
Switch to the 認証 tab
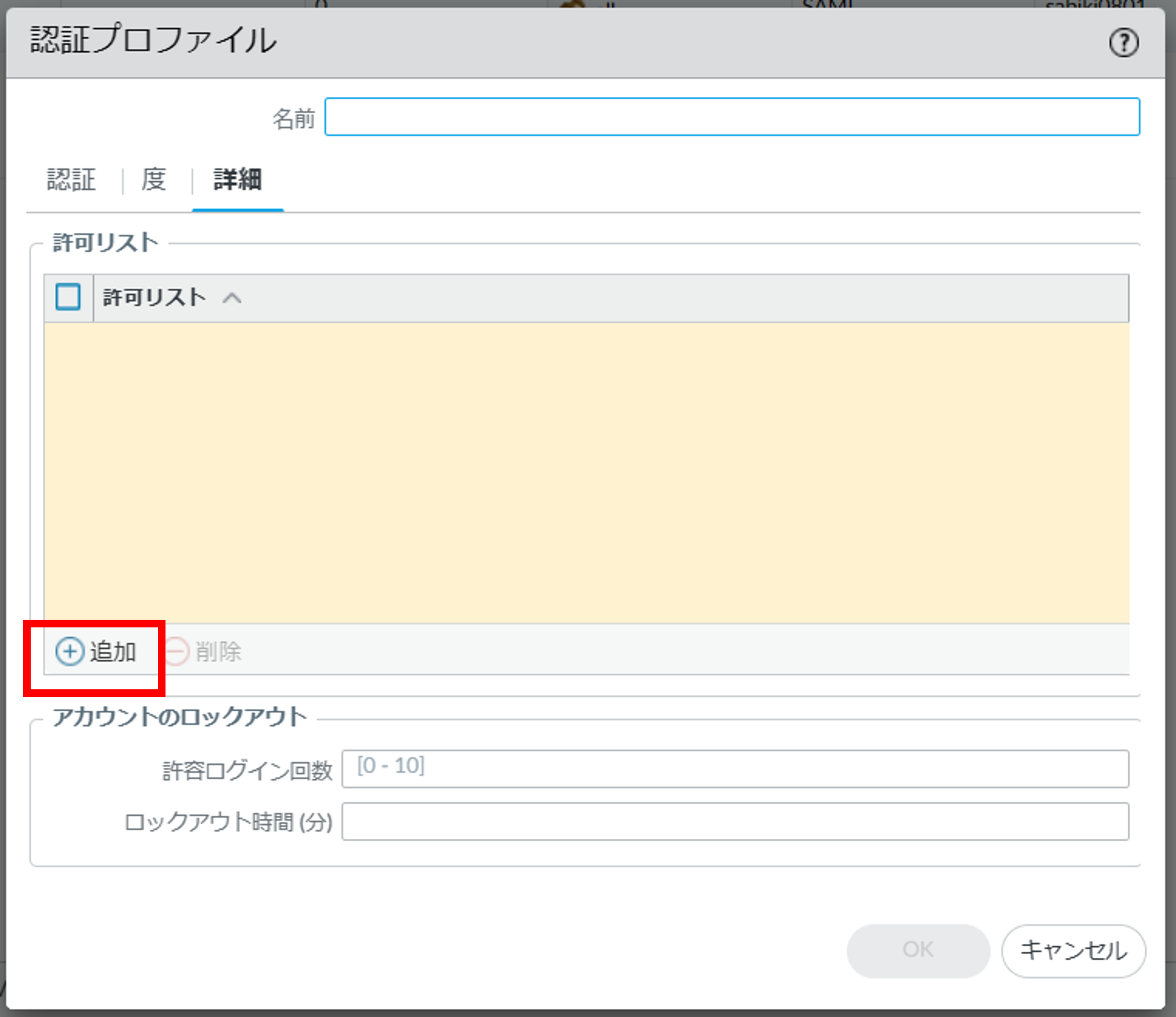click(x=71, y=180)
